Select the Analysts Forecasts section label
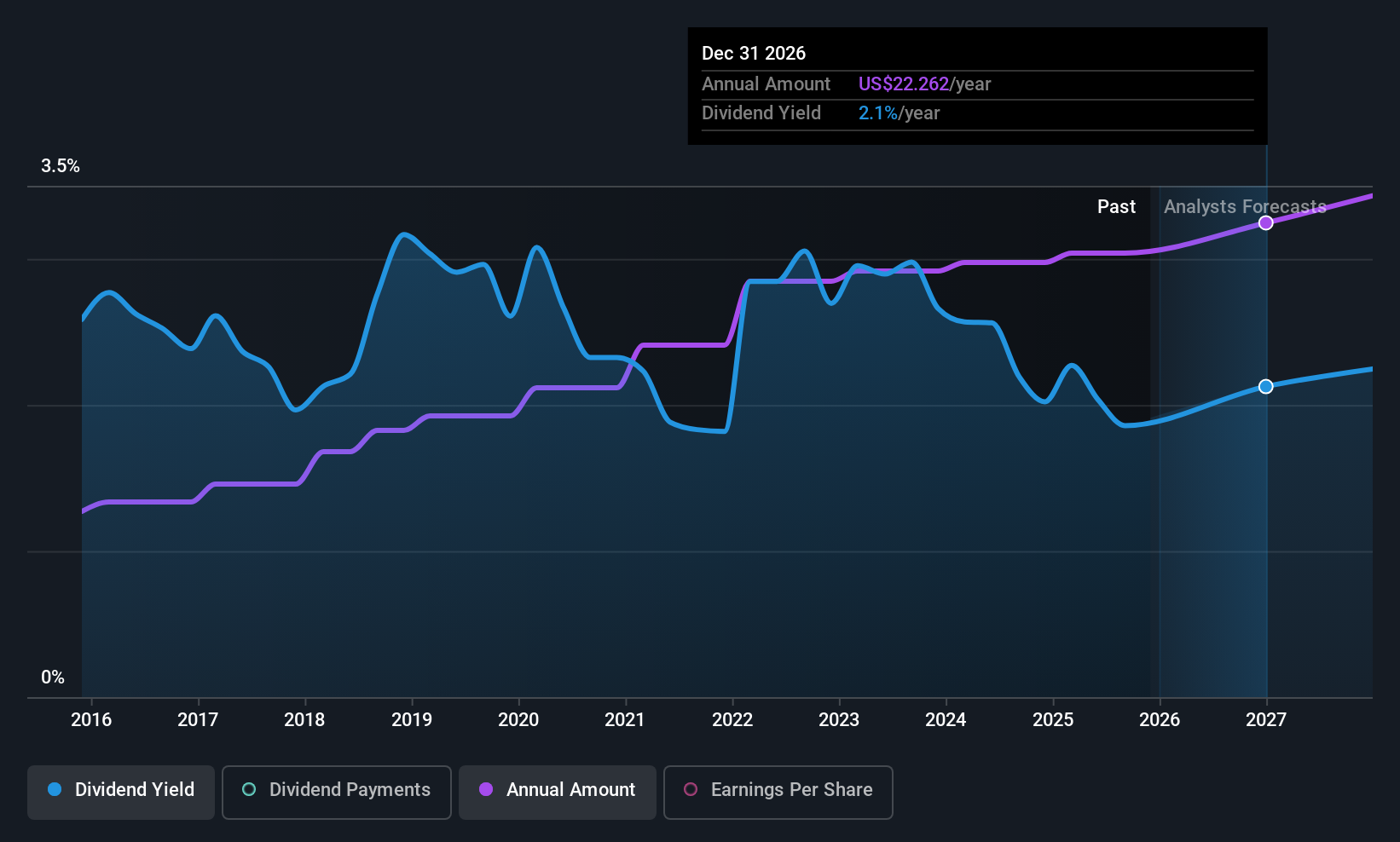 point(1244,206)
